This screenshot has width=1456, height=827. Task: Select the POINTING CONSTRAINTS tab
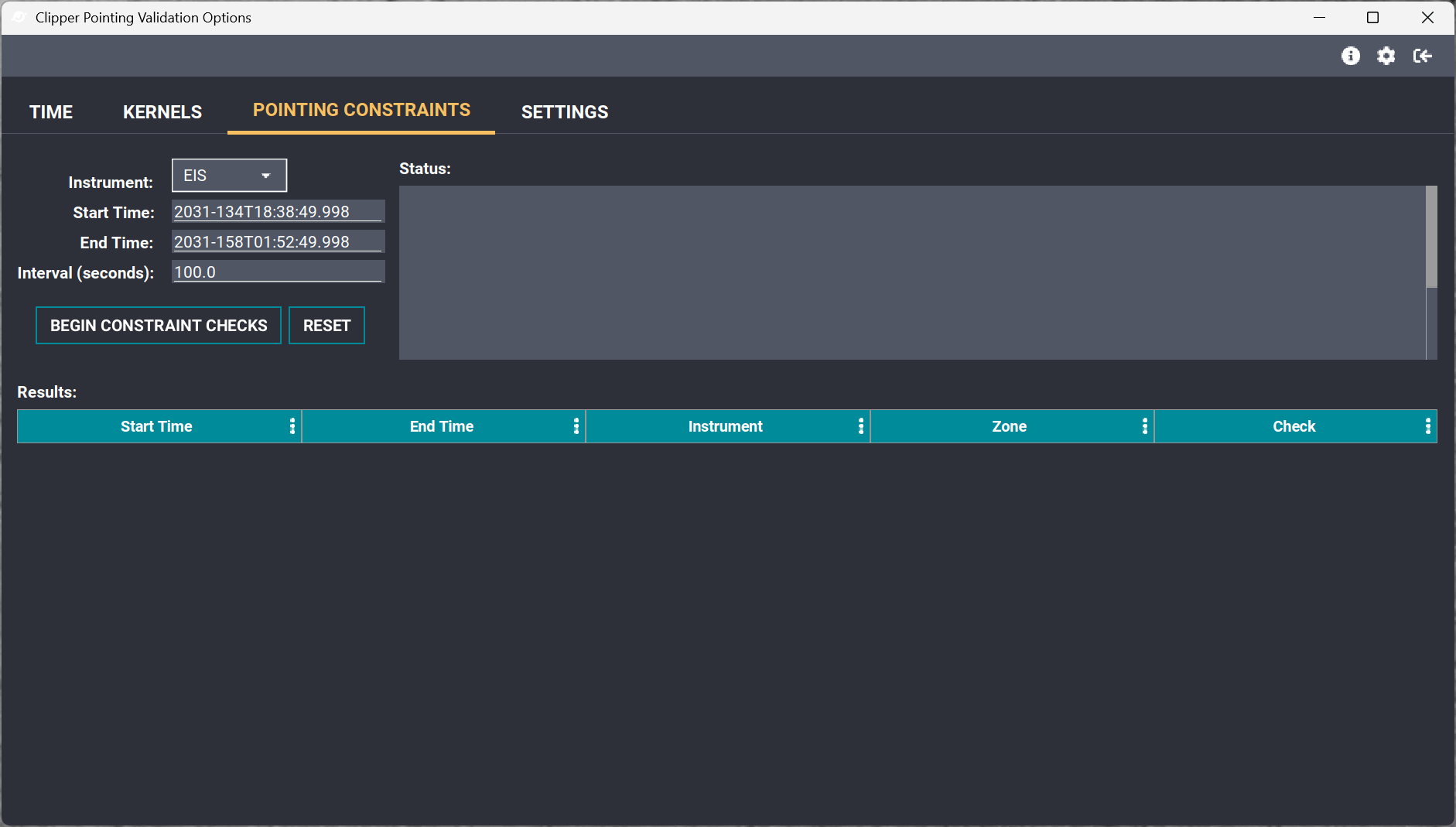click(361, 111)
